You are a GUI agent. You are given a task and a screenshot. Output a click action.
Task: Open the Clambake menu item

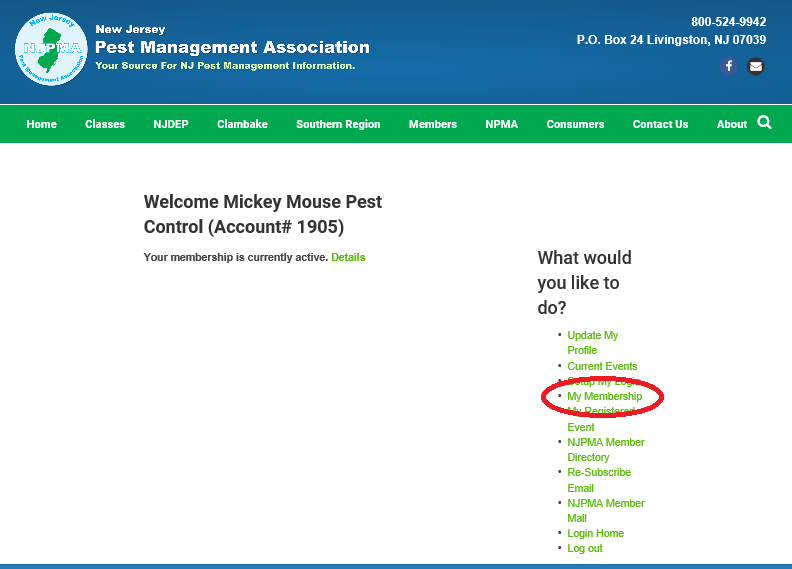click(x=242, y=124)
